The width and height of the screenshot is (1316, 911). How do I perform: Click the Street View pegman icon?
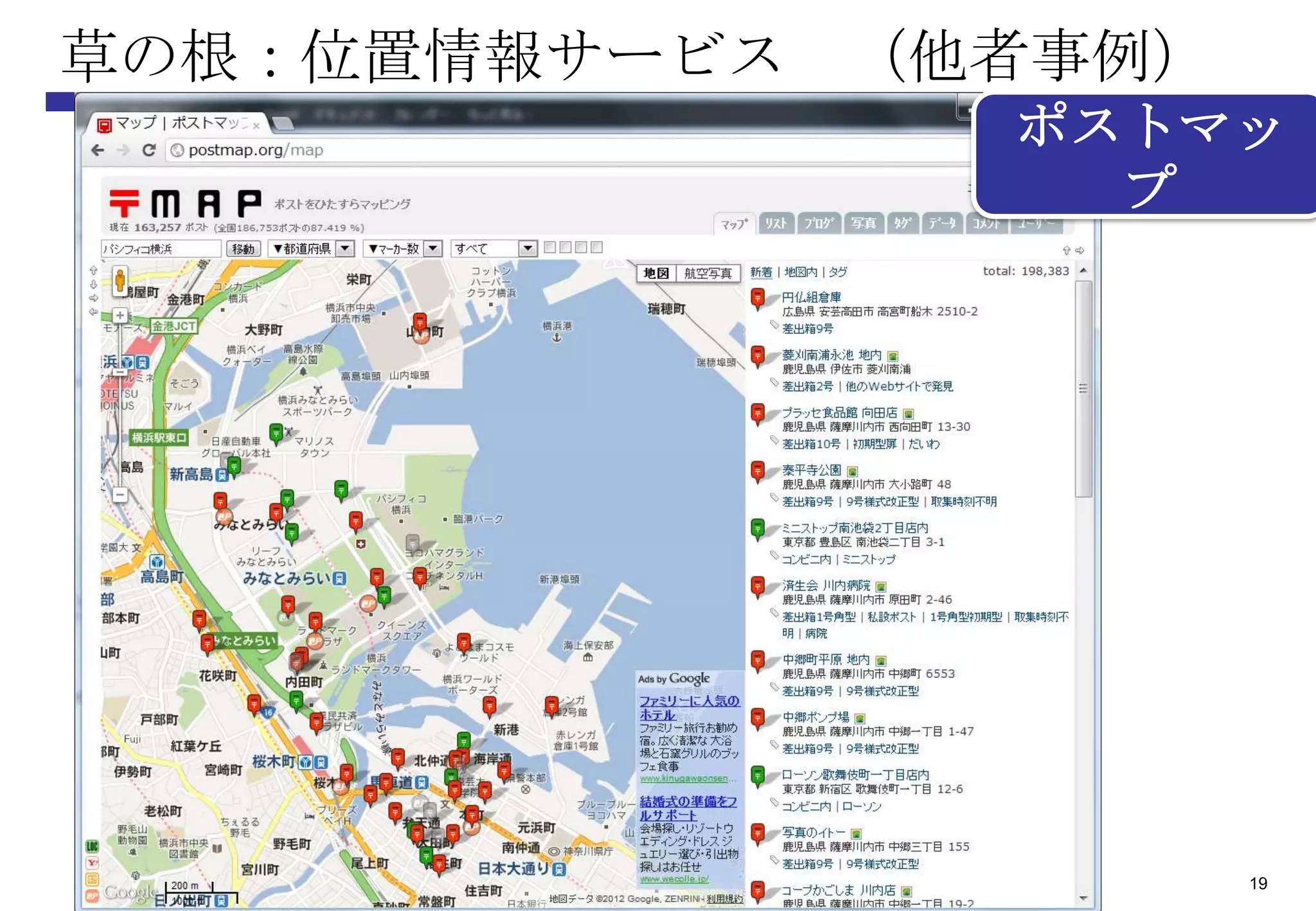(x=120, y=281)
